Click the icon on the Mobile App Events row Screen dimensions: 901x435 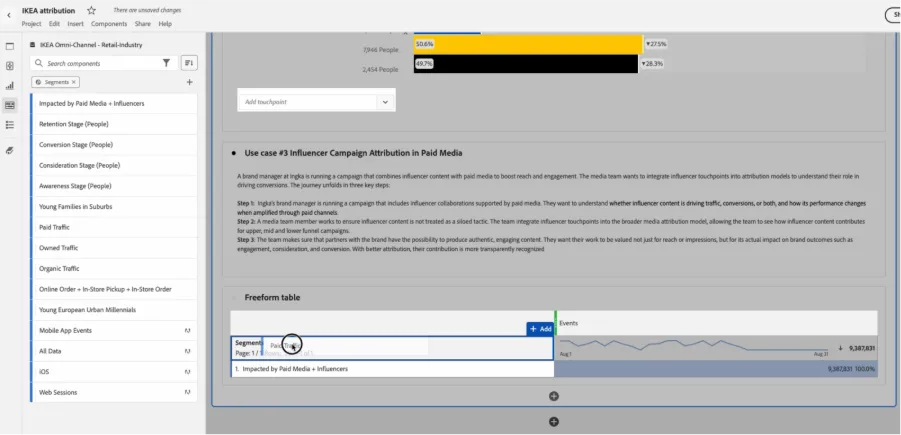pos(187,330)
